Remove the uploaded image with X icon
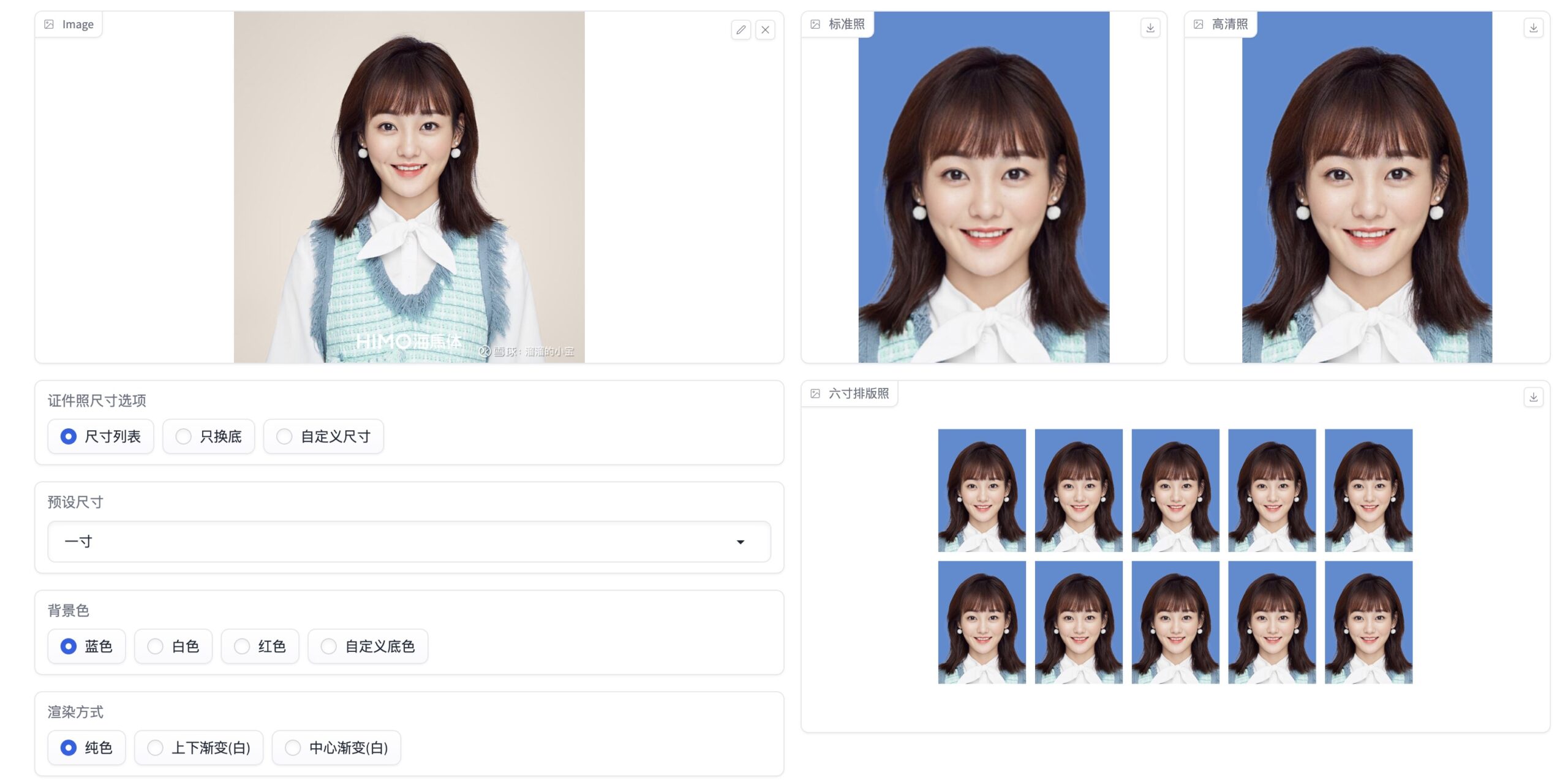Image resolution: width=1568 pixels, height=780 pixels. [765, 29]
